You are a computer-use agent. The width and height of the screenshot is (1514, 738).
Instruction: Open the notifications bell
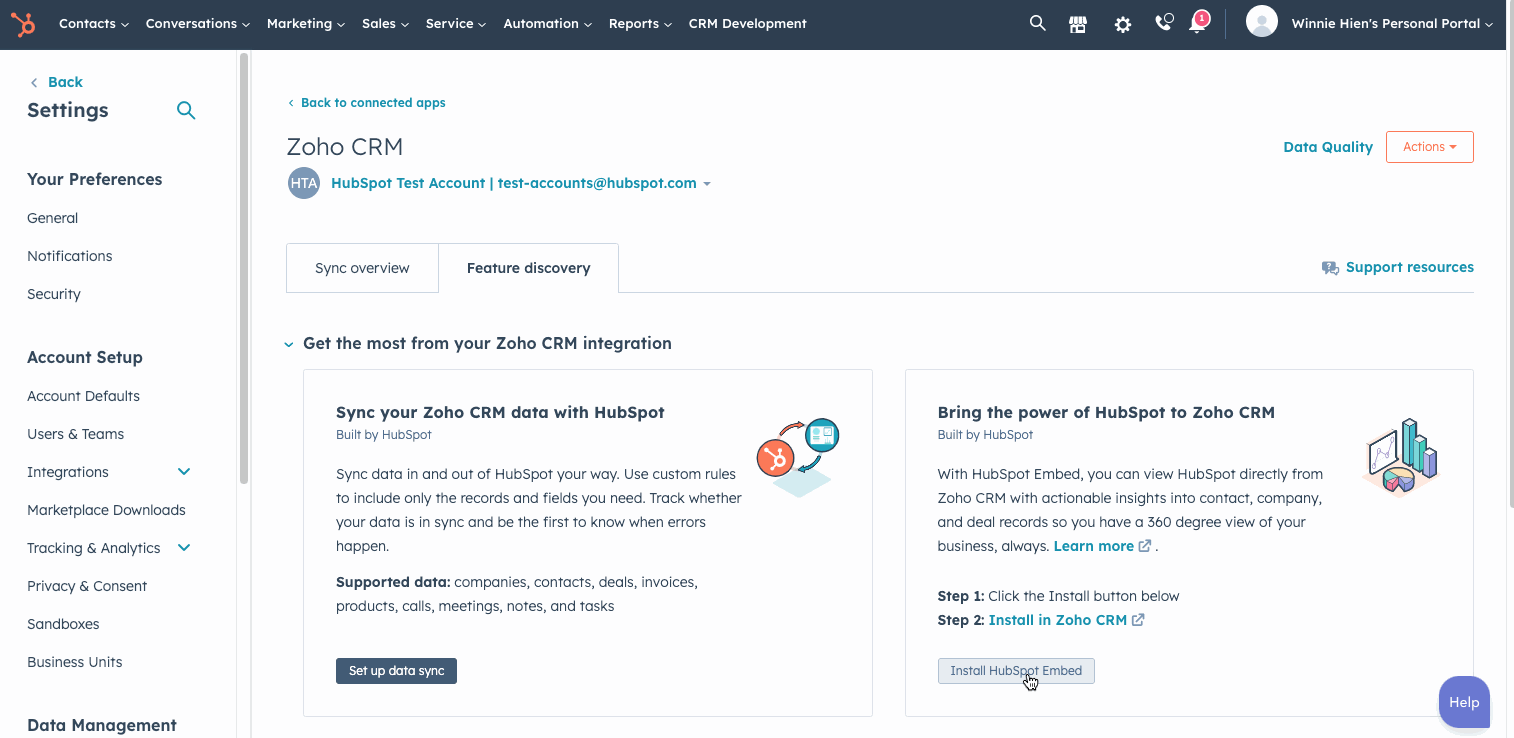pyautogui.click(x=1197, y=24)
